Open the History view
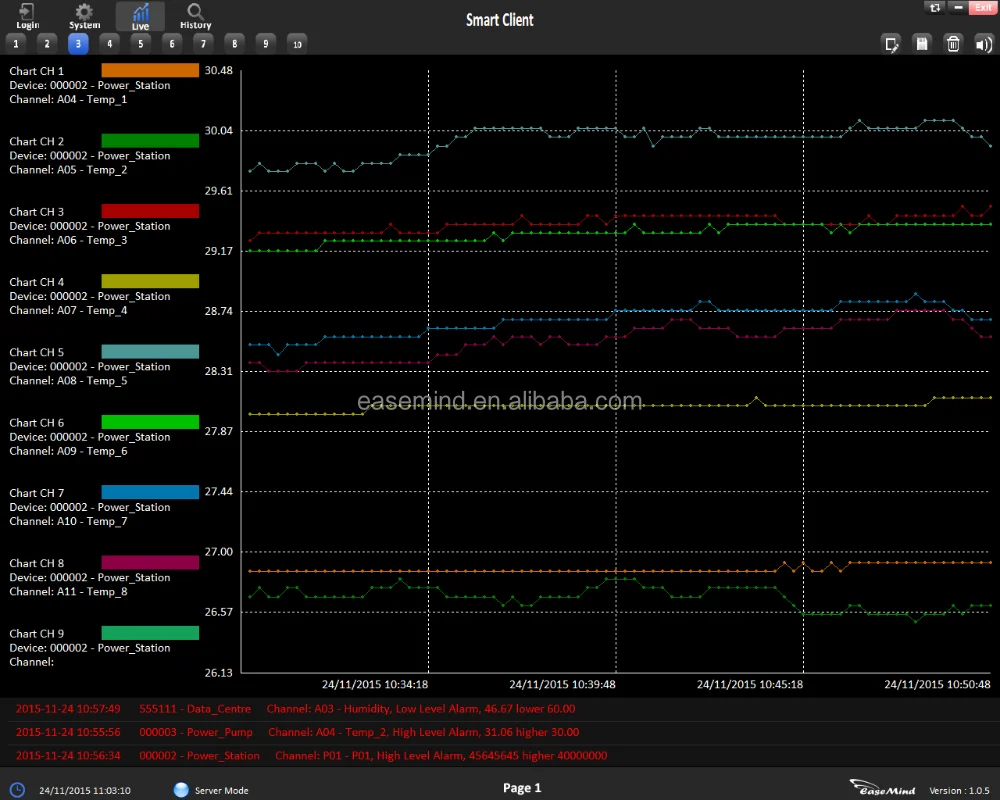Image resolution: width=1000 pixels, height=800 pixels. point(194,14)
